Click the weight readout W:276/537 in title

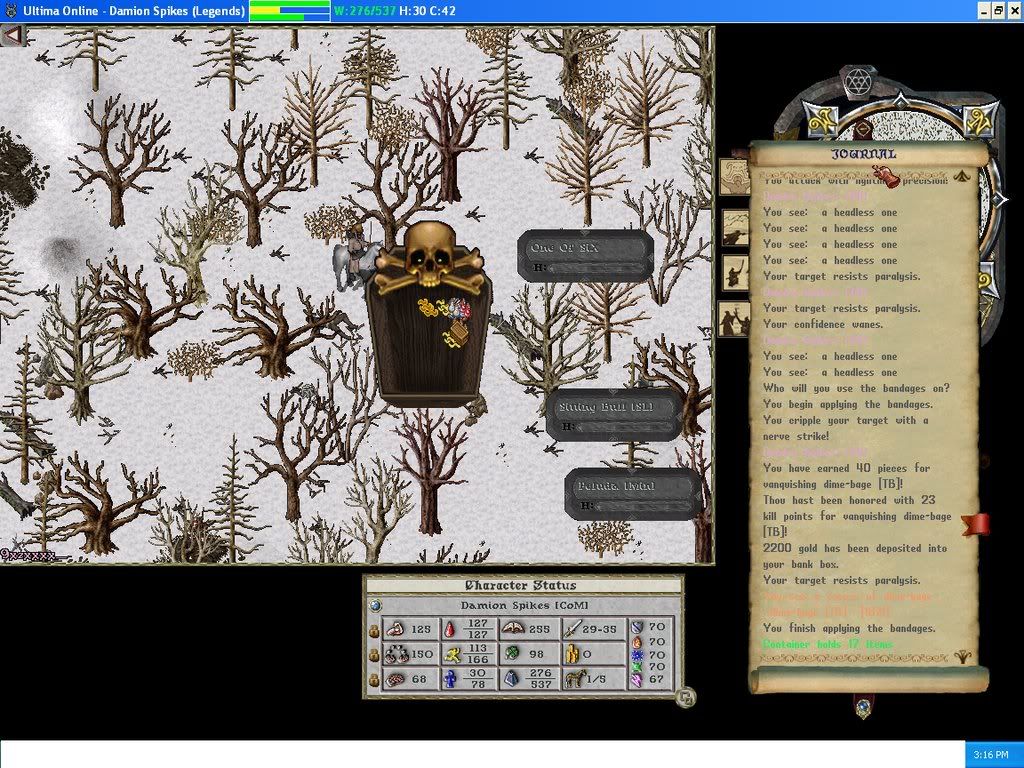(x=364, y=10)
